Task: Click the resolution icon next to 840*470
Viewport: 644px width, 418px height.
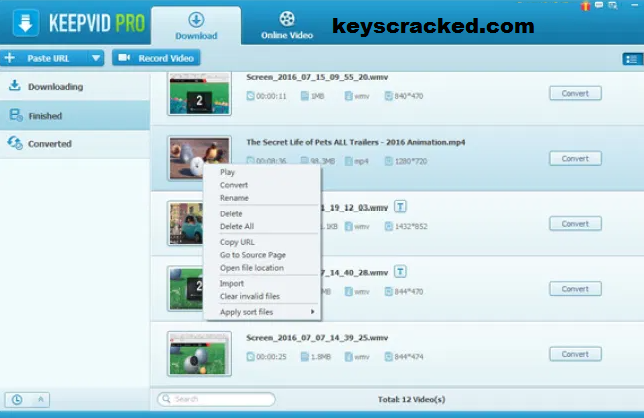Action: [389, 96]
